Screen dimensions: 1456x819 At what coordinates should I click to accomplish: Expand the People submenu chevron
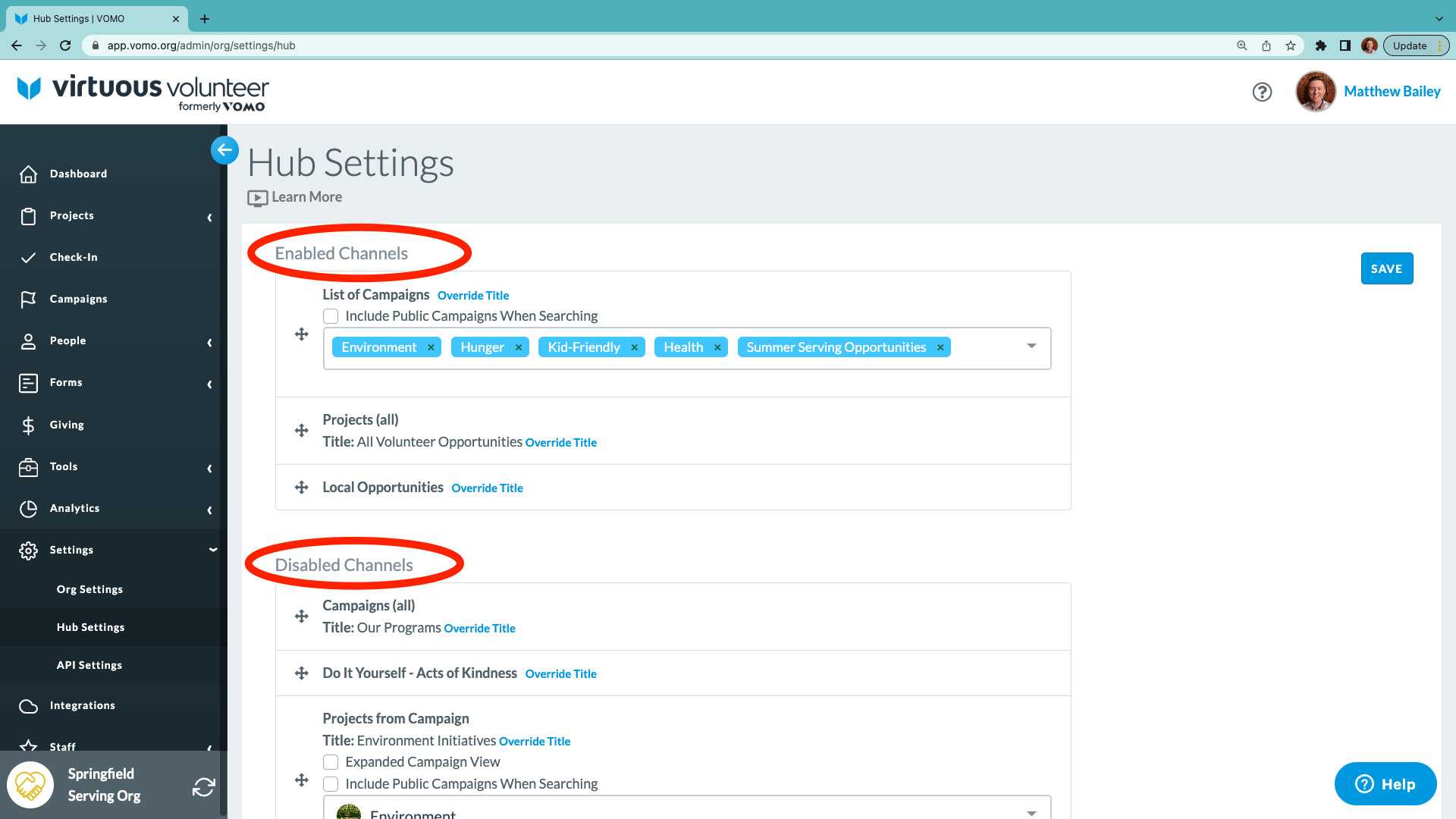pos(210,343)
